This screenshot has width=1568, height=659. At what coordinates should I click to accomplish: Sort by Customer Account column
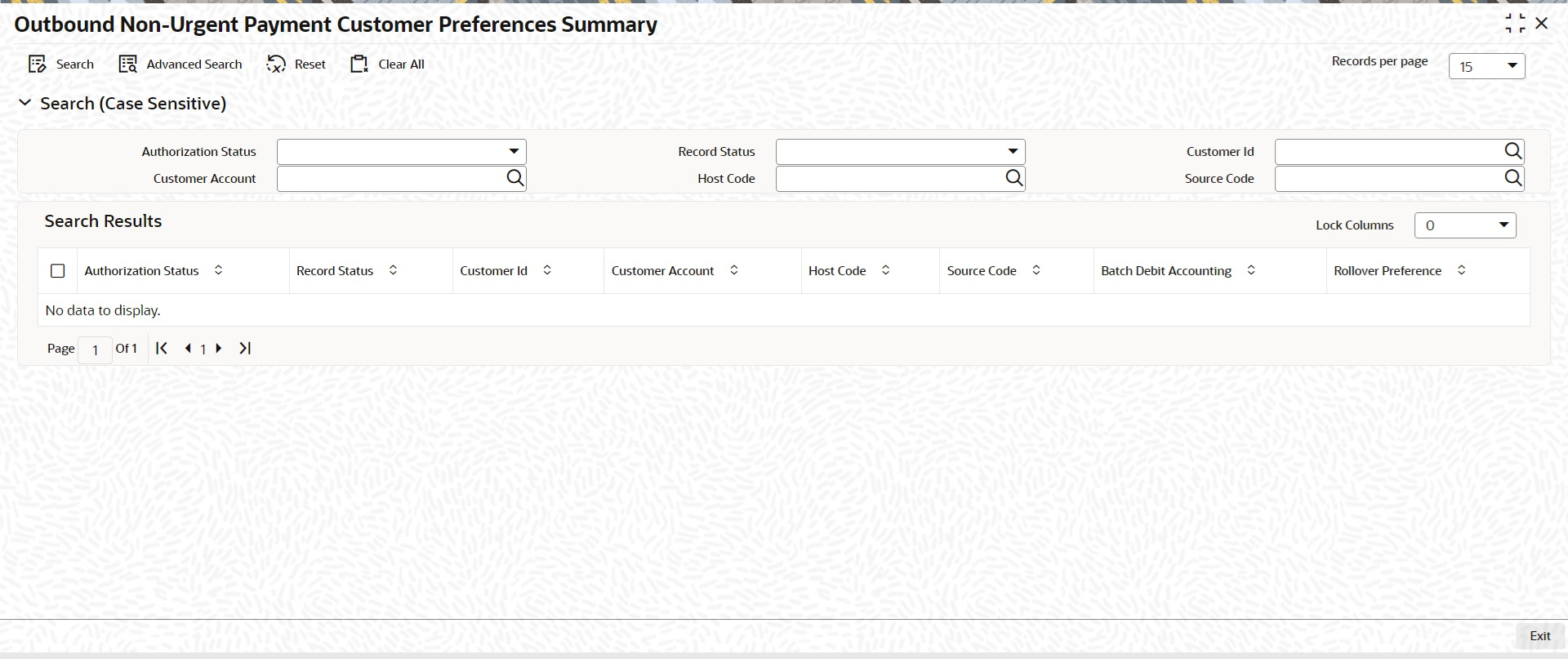tap(733, 270)
